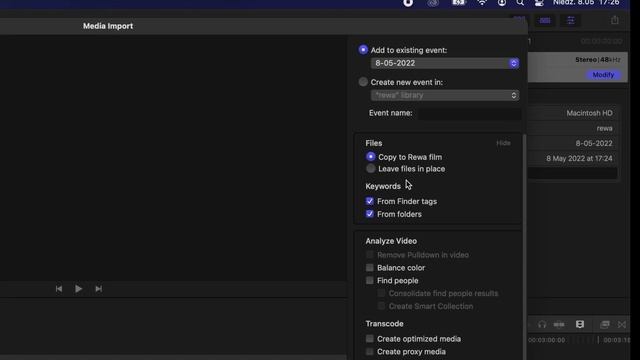This screenshot has width=640, height=360.
Task: Click the "8 May 2022 at 17:24" value
Action: point(579,158)
